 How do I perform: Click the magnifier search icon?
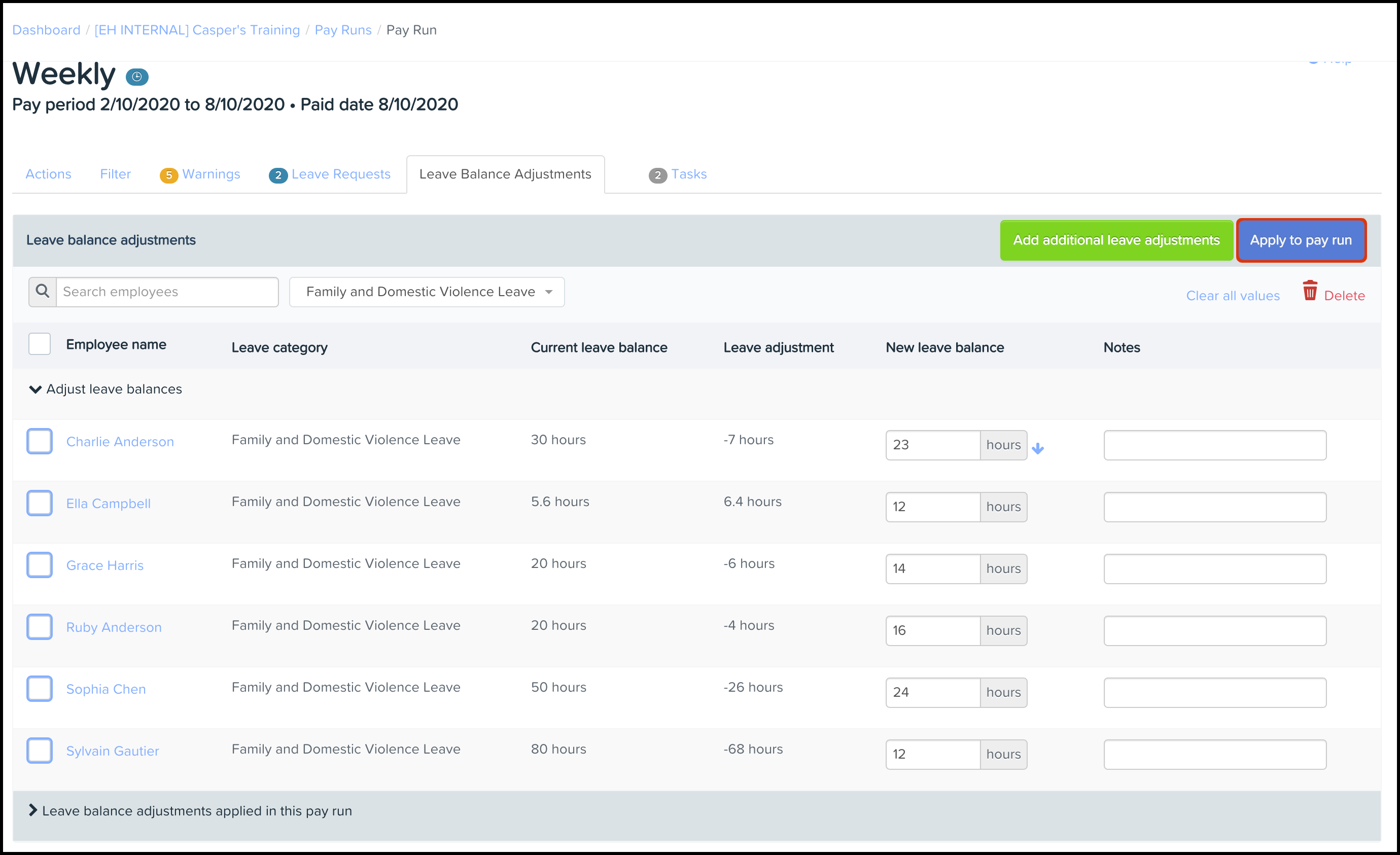coord(43,292)
